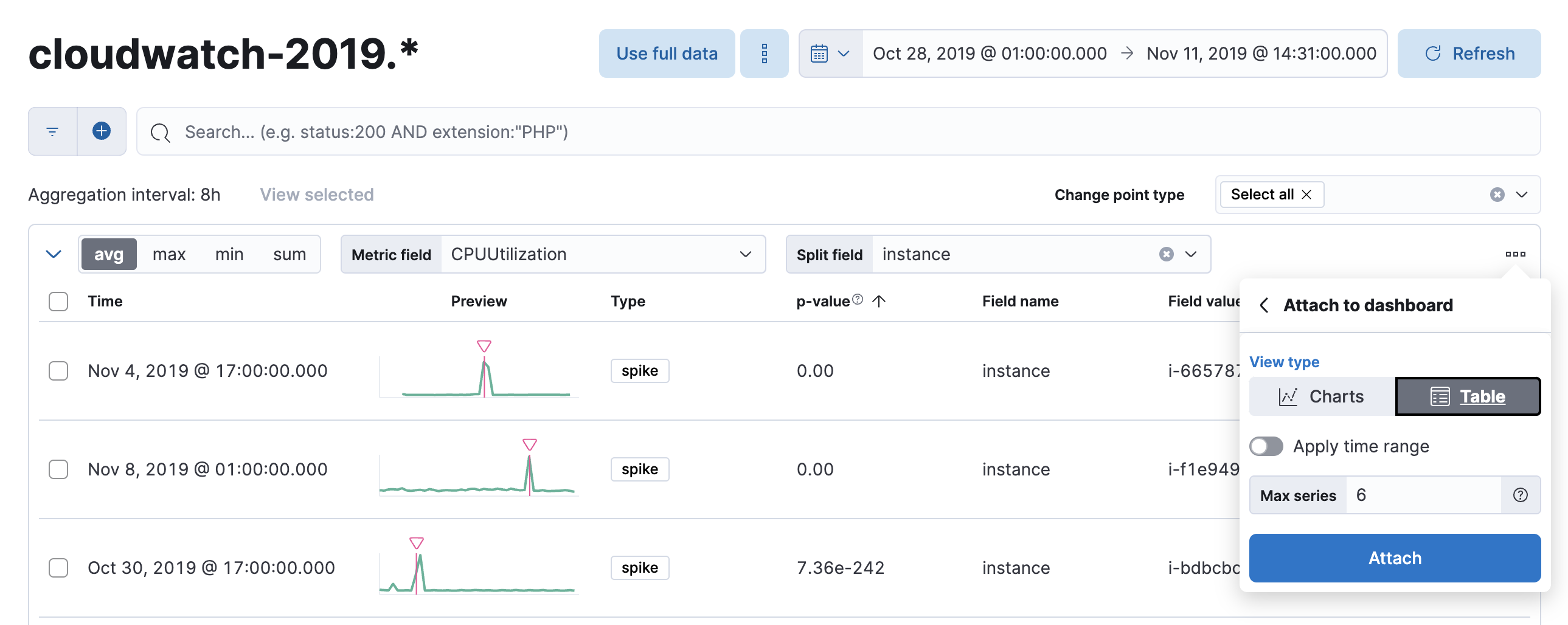Check the Oct 30, 2019 row checkbox
Viewport: 1568px width, 625px height.
pos(58,568)
